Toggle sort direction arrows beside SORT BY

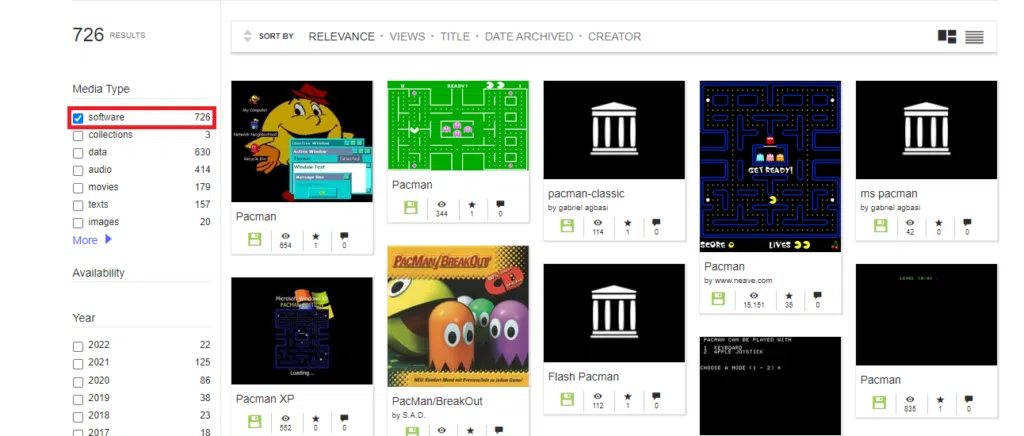[x=247, y=37]
